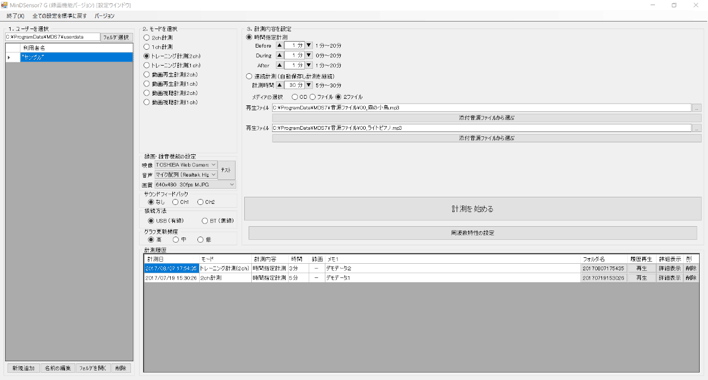
Task: Click the browse button for the second 再生ファイル
Action: (x=697, y=128)
